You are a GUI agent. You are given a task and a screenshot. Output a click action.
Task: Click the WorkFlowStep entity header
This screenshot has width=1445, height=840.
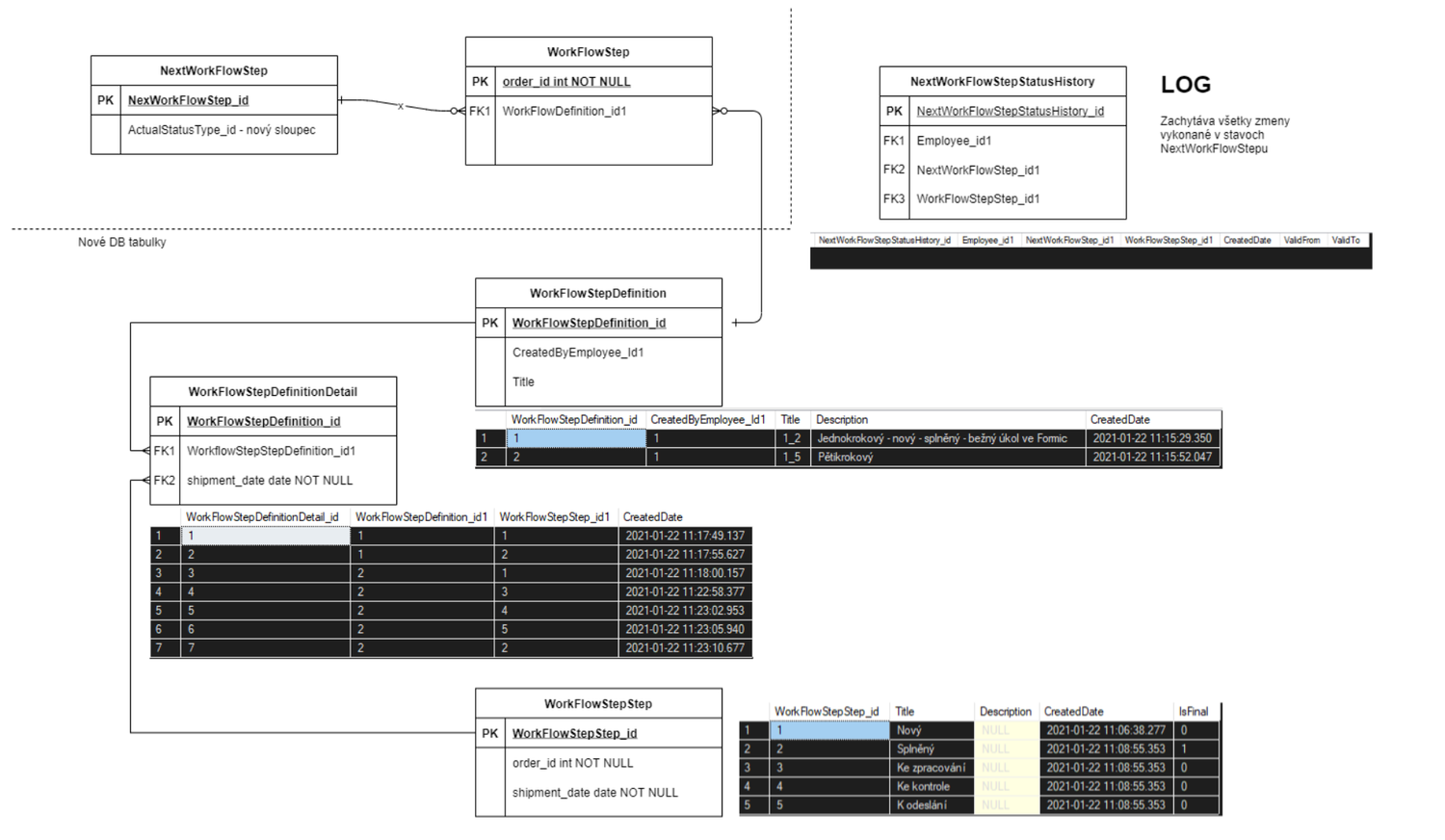(x=589, y=52)
